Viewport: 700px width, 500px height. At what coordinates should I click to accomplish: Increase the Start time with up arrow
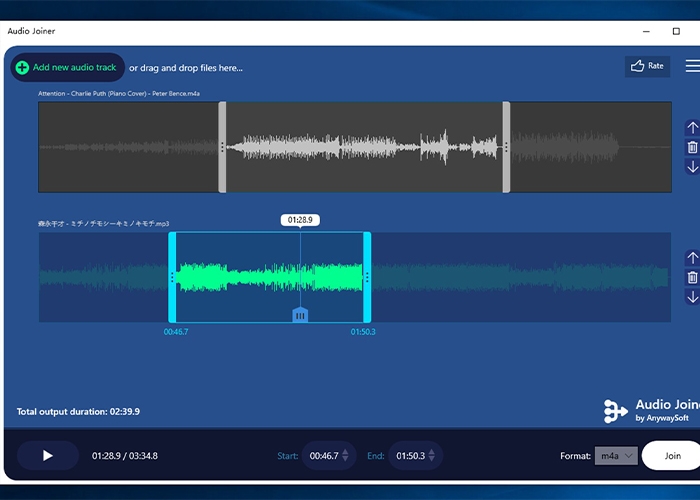(345, 451)
